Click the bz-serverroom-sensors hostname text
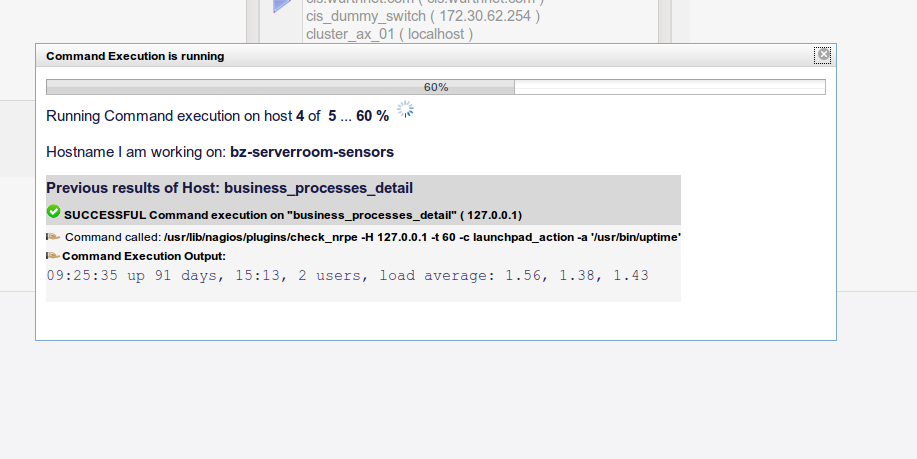 [x=312, y=152]
